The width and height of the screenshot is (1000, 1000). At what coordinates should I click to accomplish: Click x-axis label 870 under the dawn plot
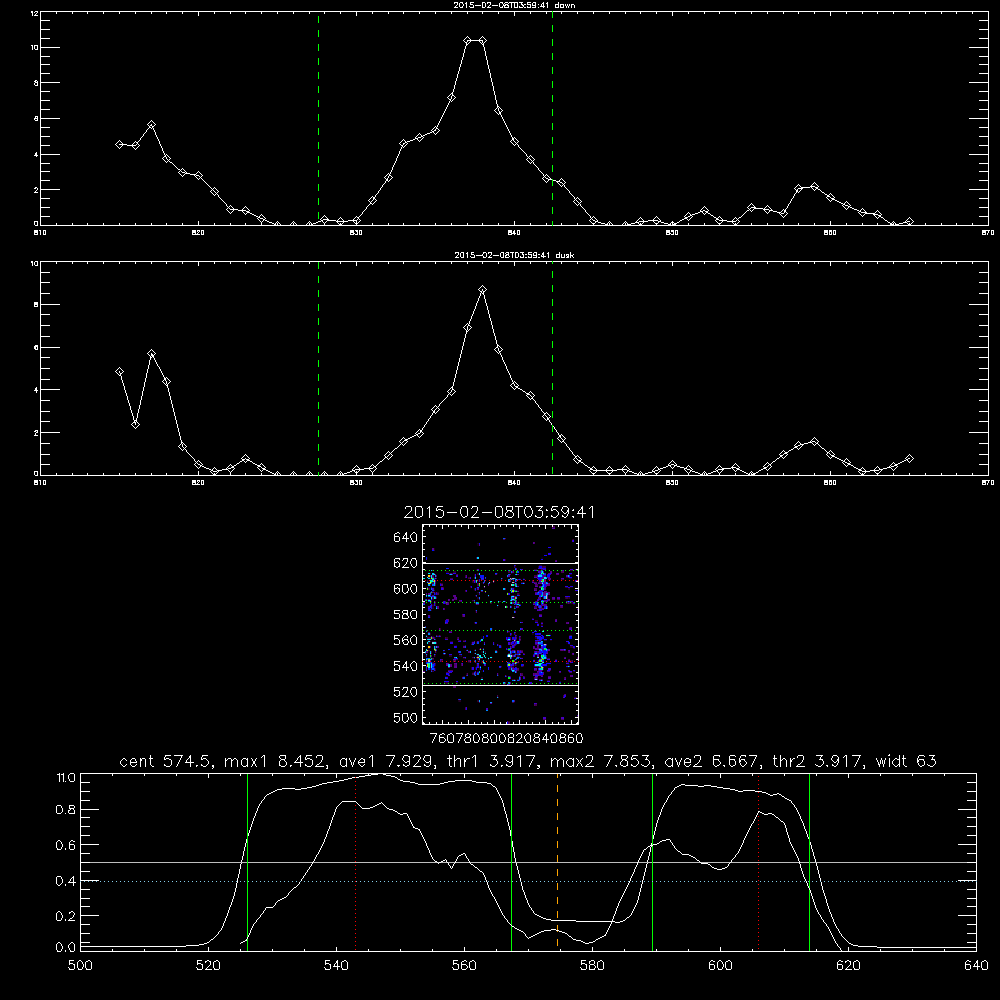click(988, 233)
